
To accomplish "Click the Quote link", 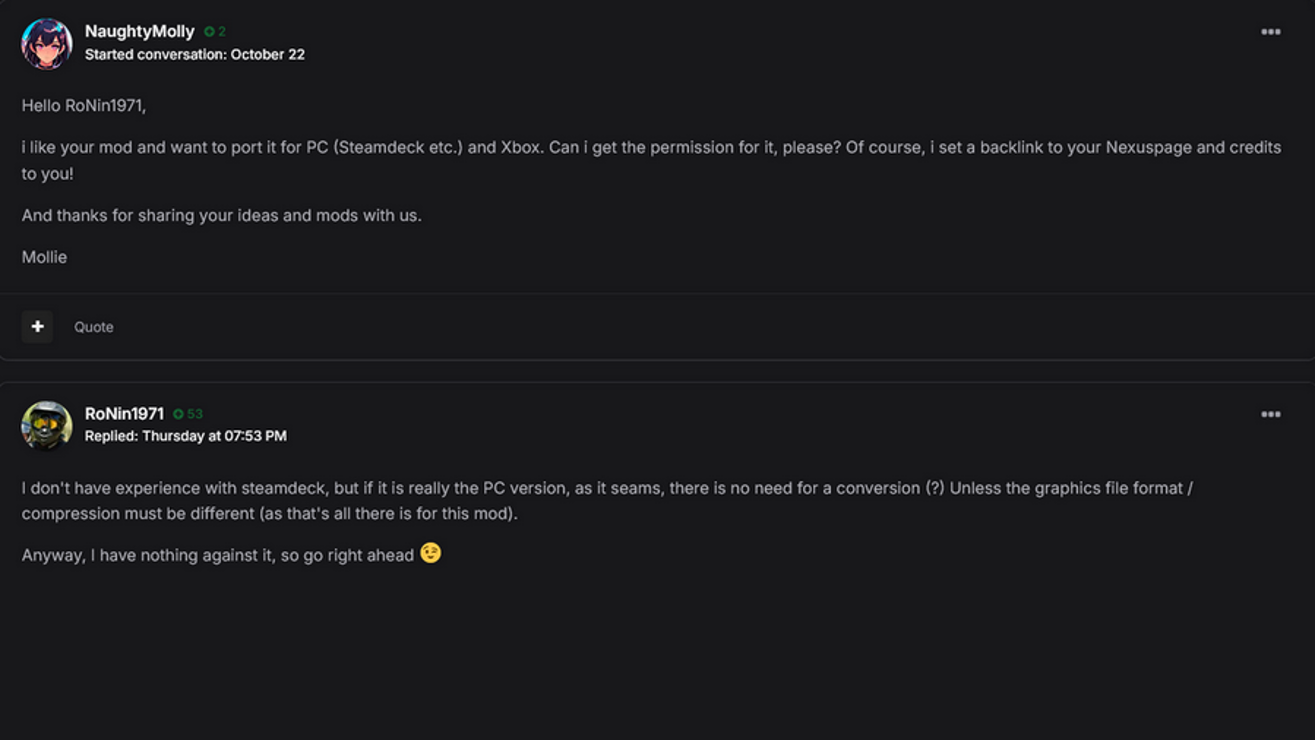I will pyautogui.click(x=93, y=327).
